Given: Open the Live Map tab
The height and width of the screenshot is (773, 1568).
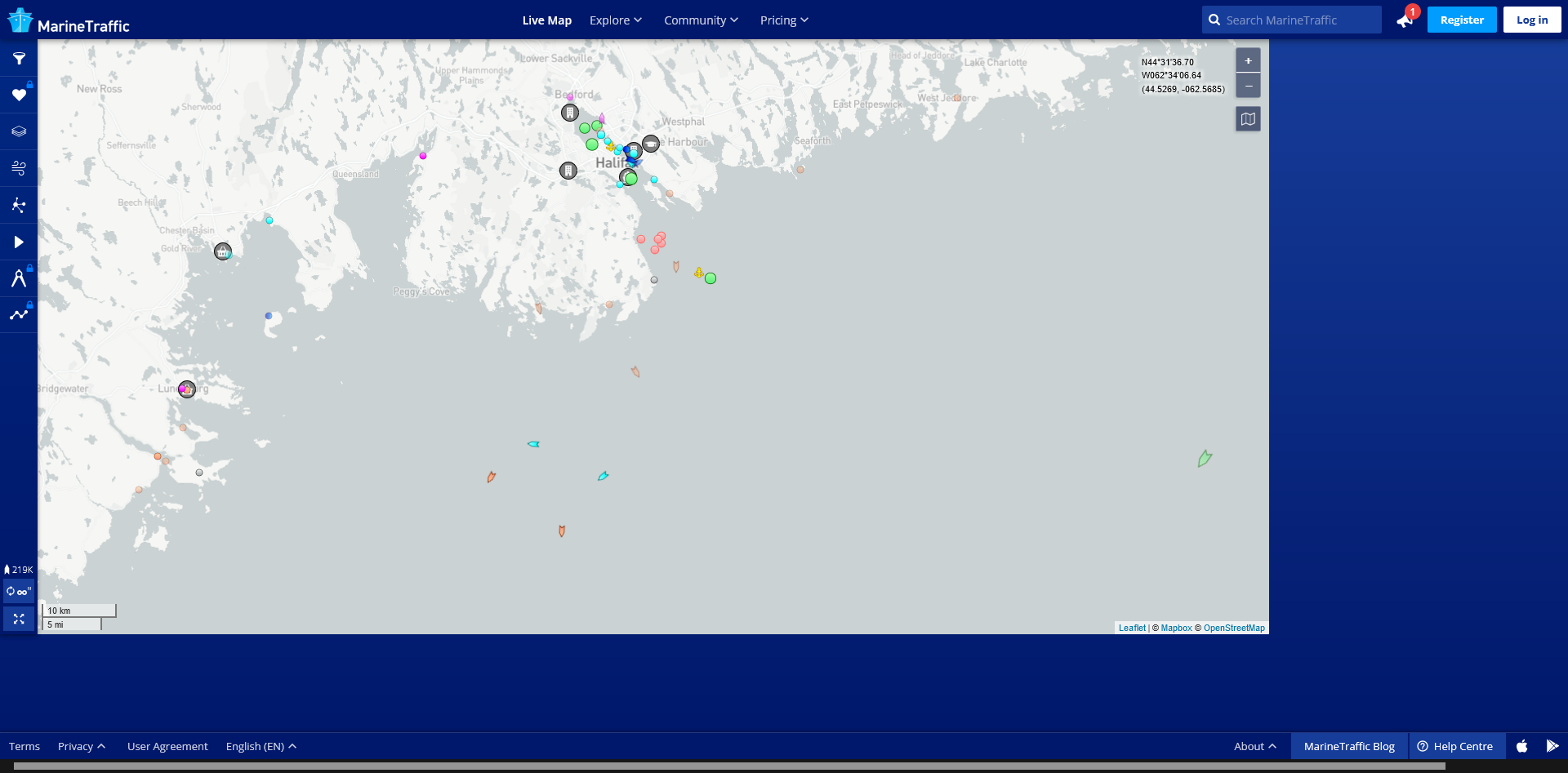Looking at the screenshot, I should 547,20.
